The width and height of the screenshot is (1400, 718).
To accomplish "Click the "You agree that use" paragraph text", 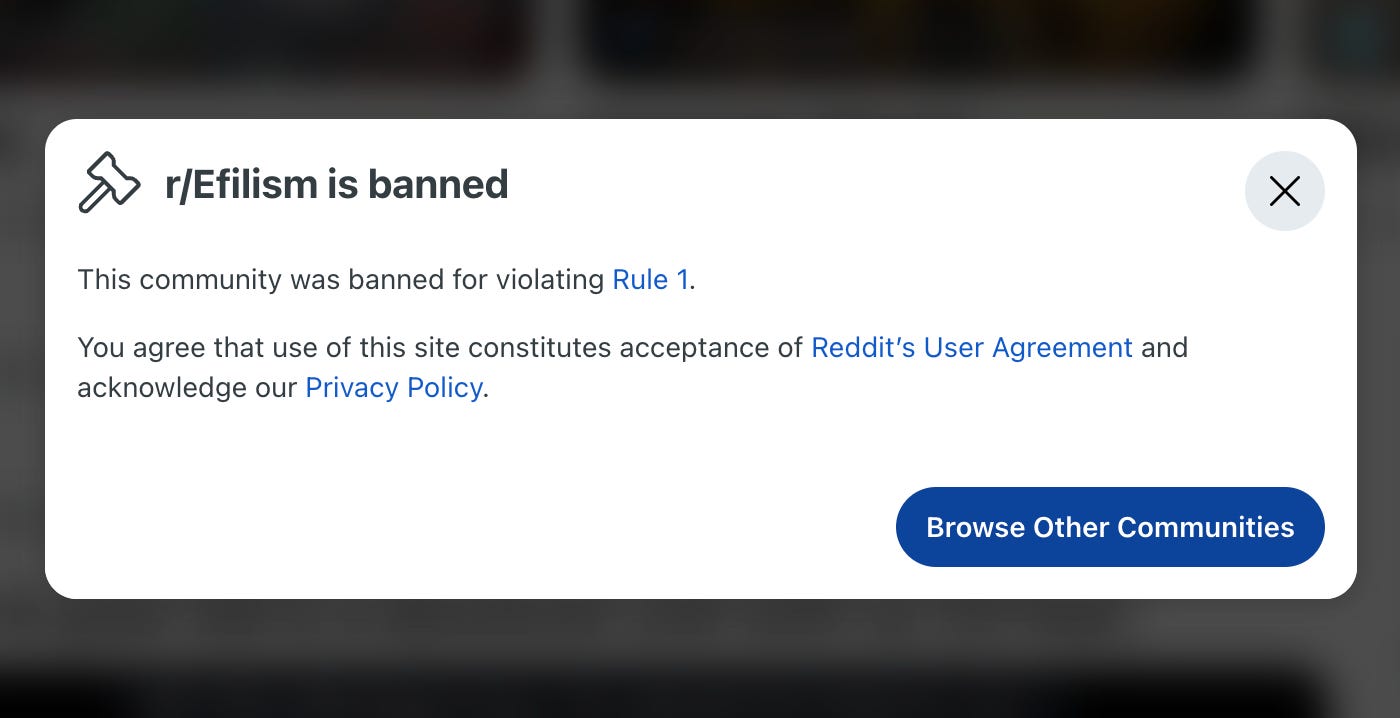I will (632, 368).
